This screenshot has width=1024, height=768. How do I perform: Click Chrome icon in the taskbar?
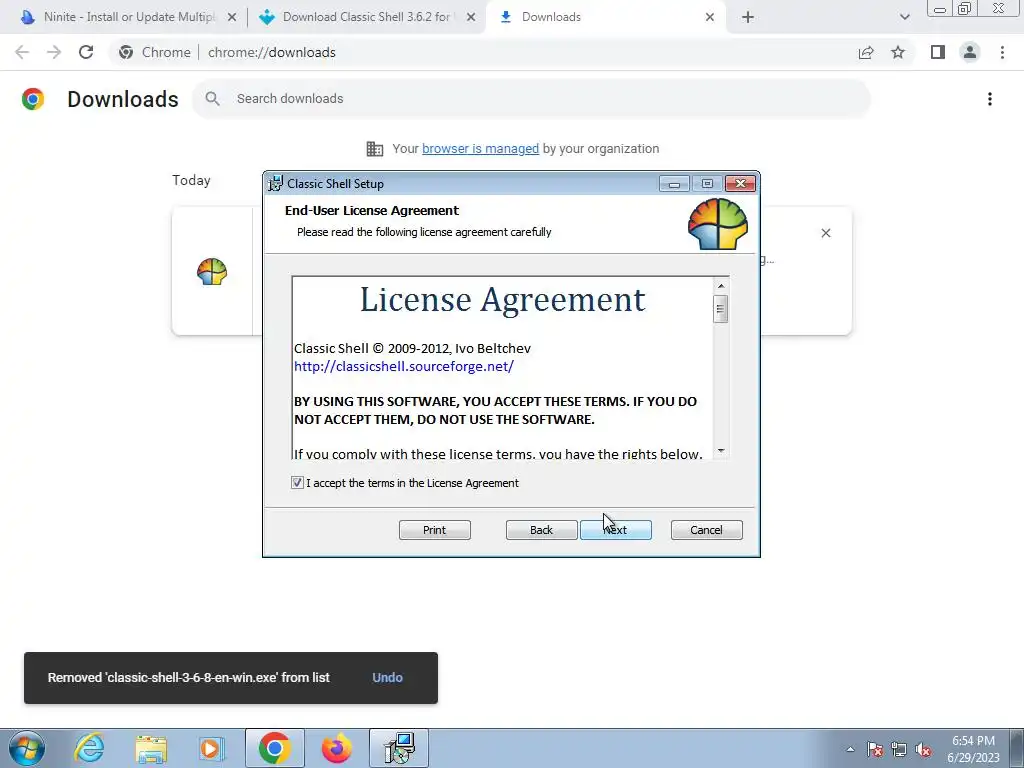pos(274,748)
